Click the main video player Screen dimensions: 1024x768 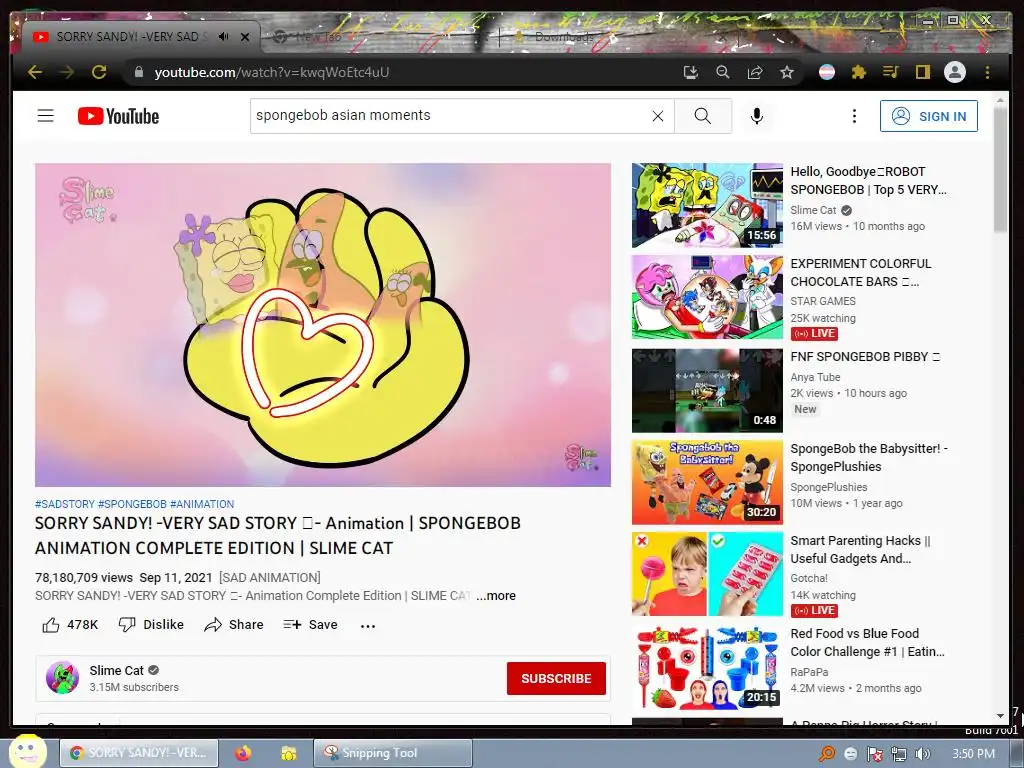pyautogui.click(x=323, y=325)
